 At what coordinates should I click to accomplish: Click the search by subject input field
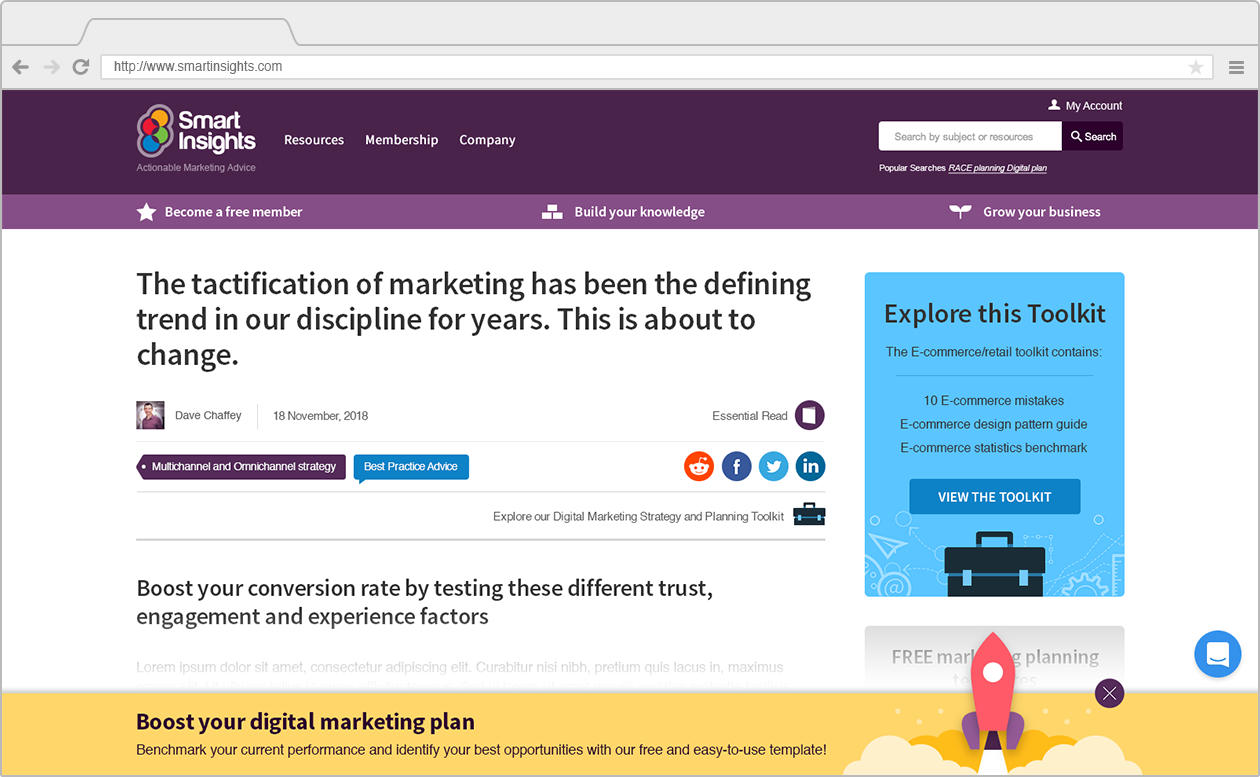click(x=969, y=136)
